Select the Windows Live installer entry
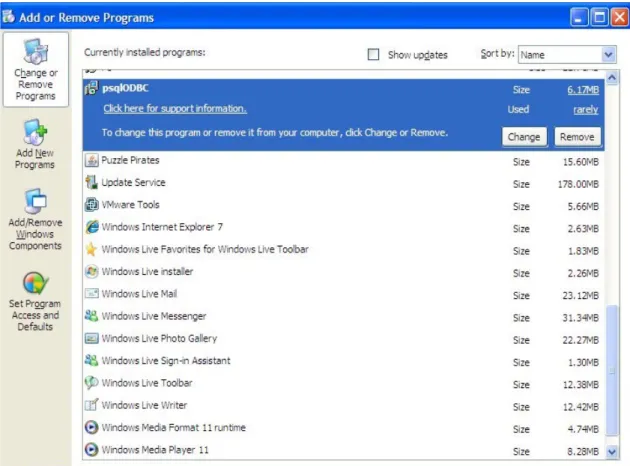 coord(344,272)
